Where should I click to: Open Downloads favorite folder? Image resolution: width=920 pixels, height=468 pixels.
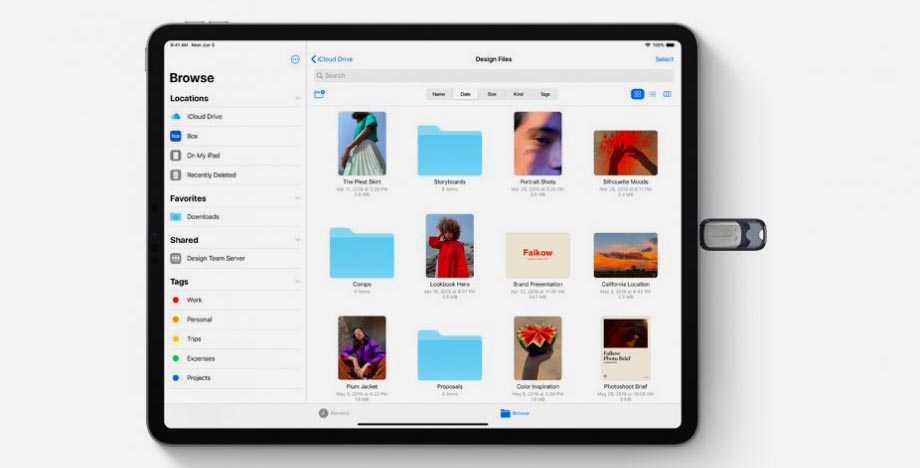(x=235, y=216)
